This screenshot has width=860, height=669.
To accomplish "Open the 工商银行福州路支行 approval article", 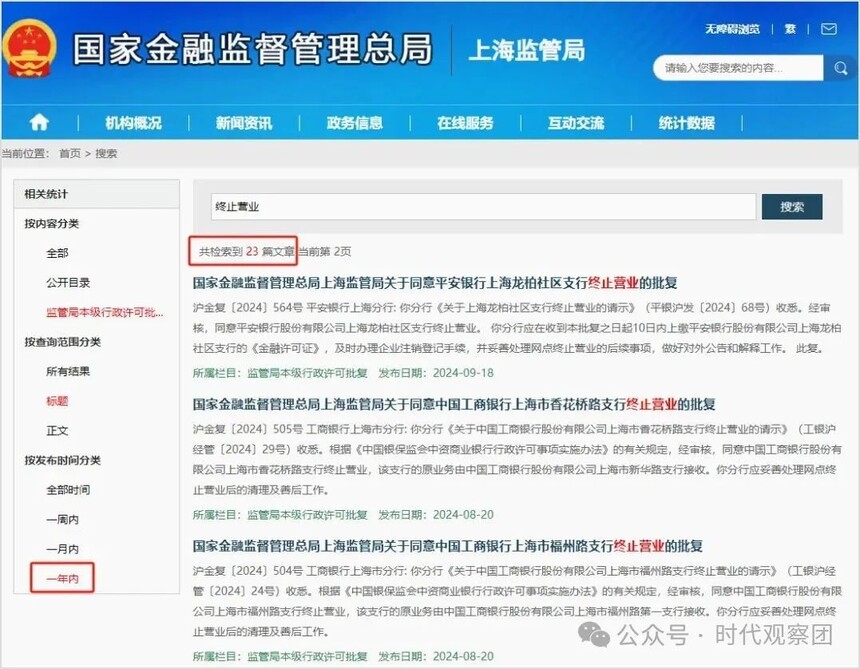I will click(448, 546).
